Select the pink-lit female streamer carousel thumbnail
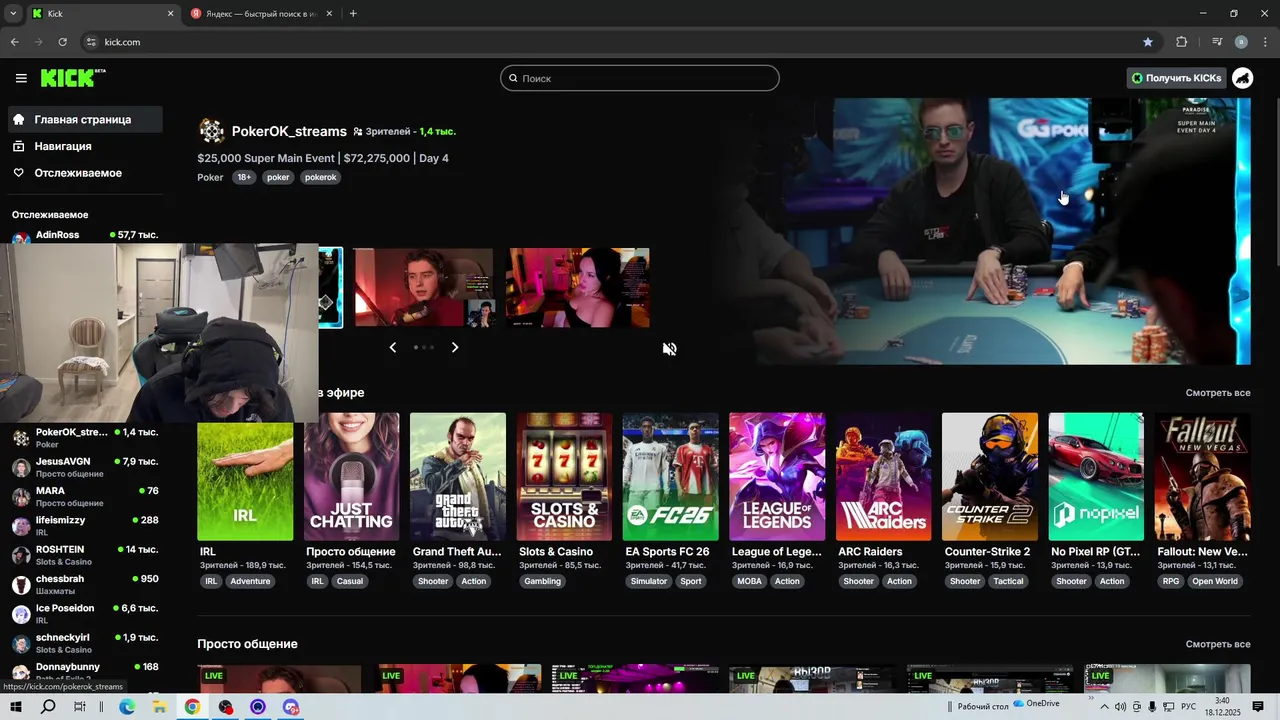 pos(577,288)
